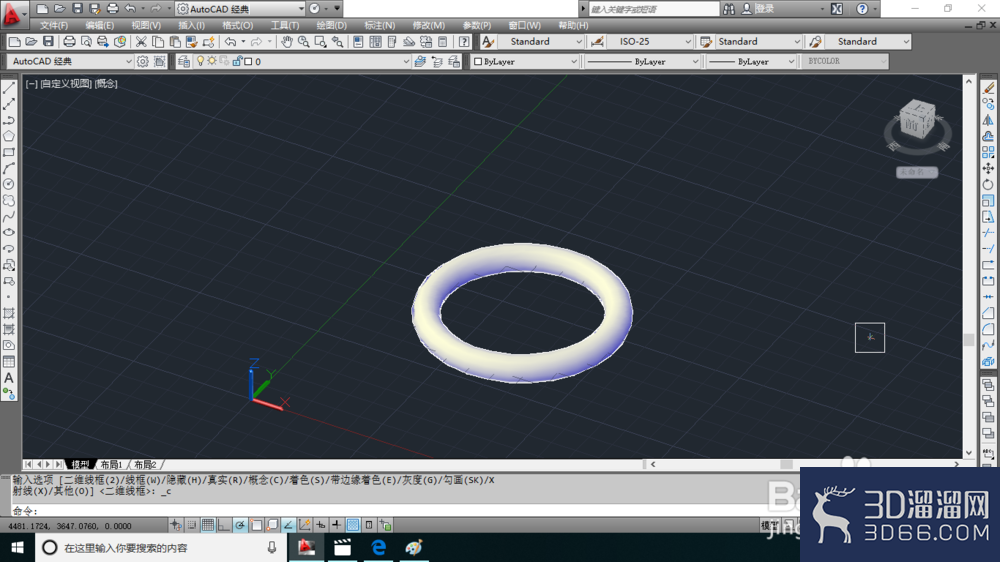Screen dimensions: 1000x562
Task: Click the 概念 visual style controls label
Action: pyautogui.click(x=106, y=84)
